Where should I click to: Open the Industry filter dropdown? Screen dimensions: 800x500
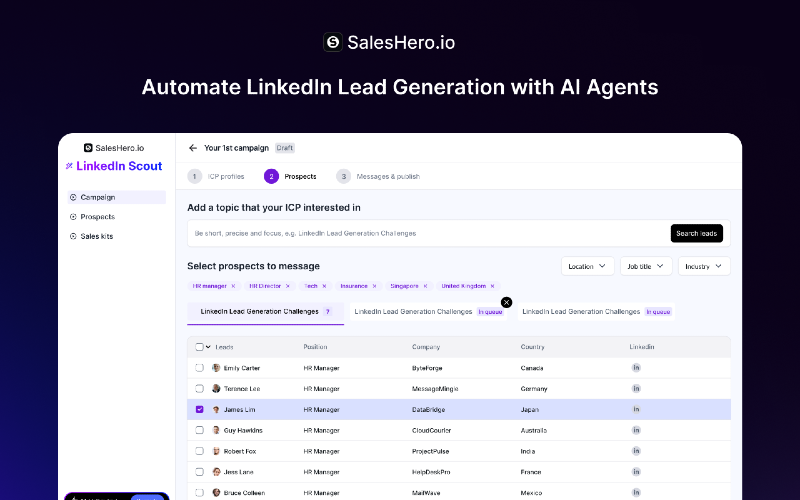coord(704,266)
